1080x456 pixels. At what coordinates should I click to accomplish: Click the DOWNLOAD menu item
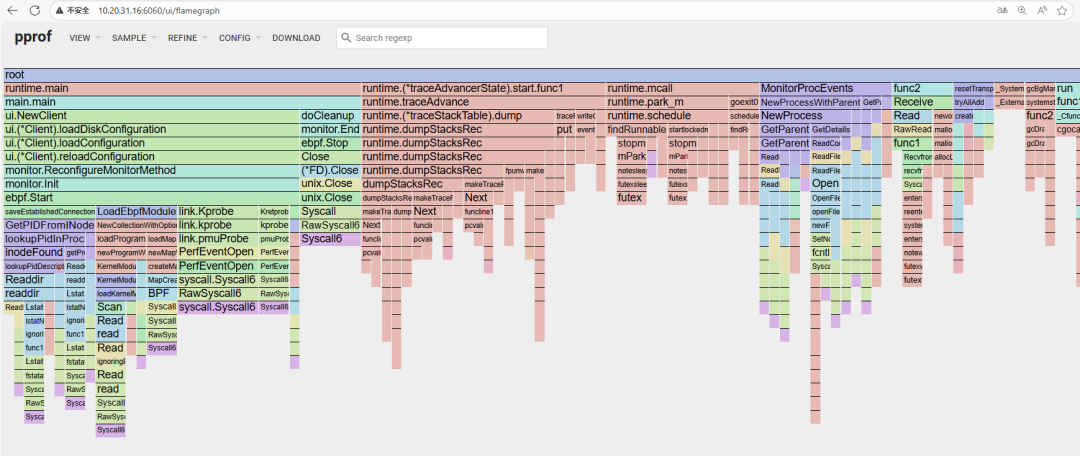coord(296,38)
